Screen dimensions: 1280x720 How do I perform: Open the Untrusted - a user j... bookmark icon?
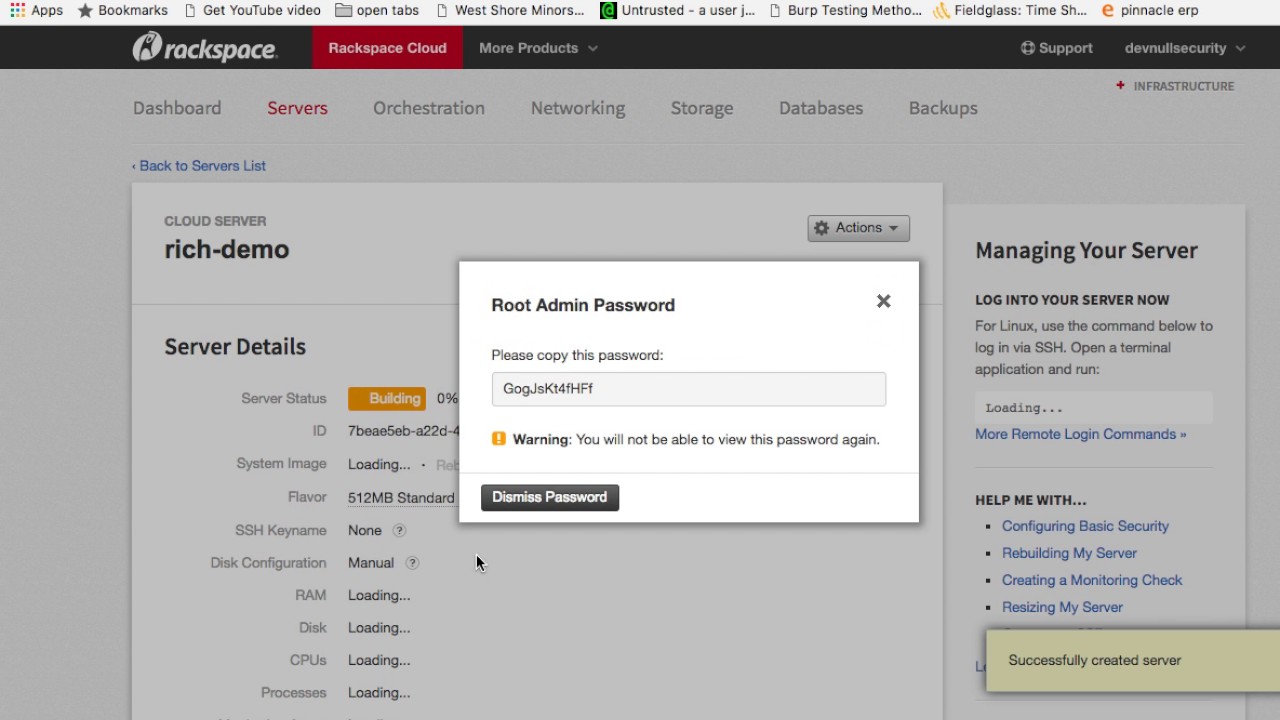click(x=608, y=10)
